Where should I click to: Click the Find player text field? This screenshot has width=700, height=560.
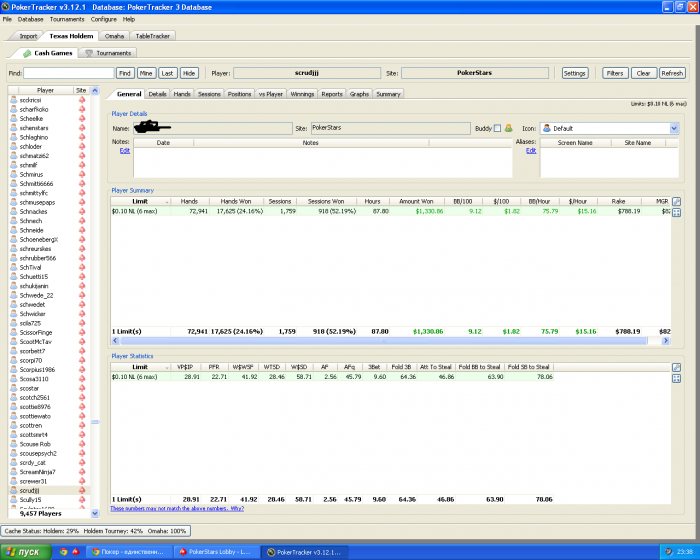point(68,73)
